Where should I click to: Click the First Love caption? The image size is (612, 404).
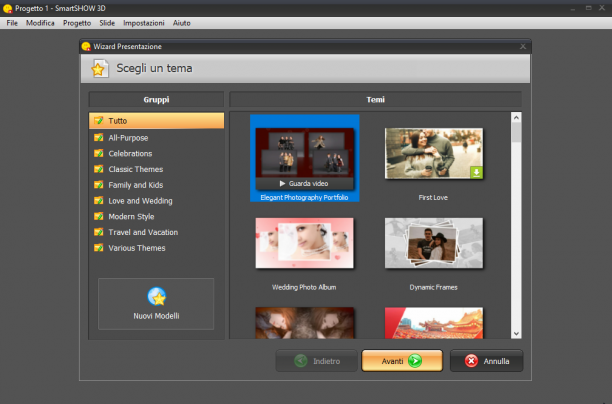click(433, 198)
